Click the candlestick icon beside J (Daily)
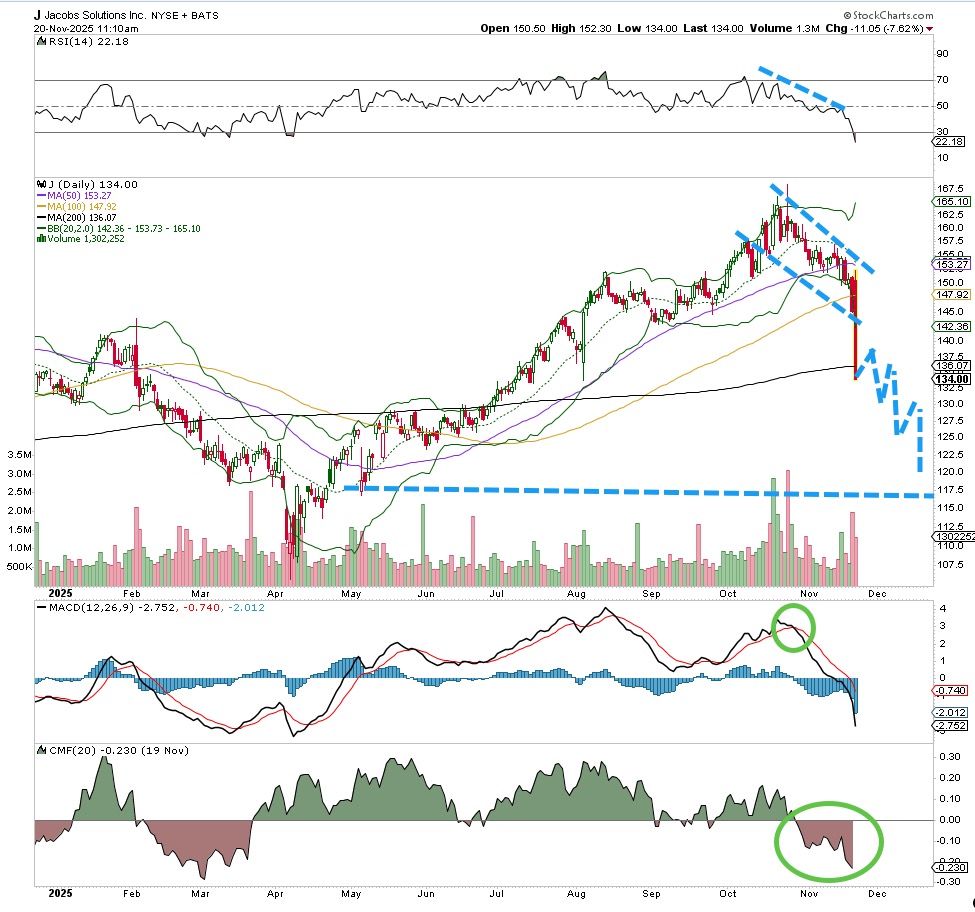 click(x=39, y=185)
